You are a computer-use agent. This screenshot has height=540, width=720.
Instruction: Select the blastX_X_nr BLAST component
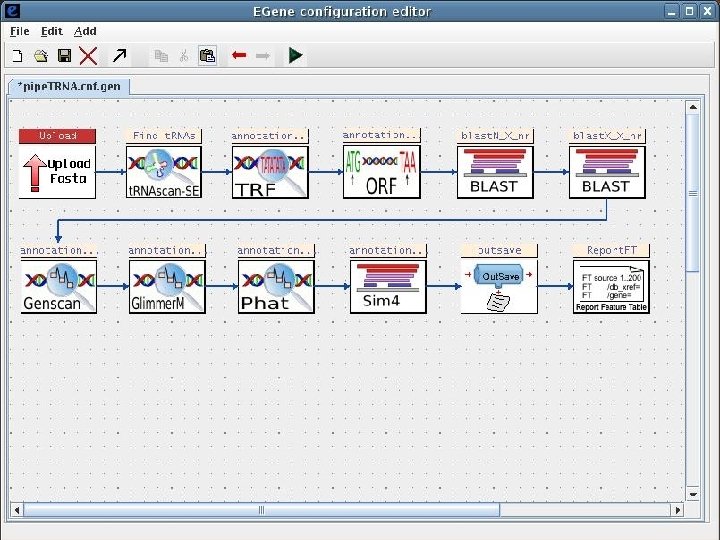607,172
